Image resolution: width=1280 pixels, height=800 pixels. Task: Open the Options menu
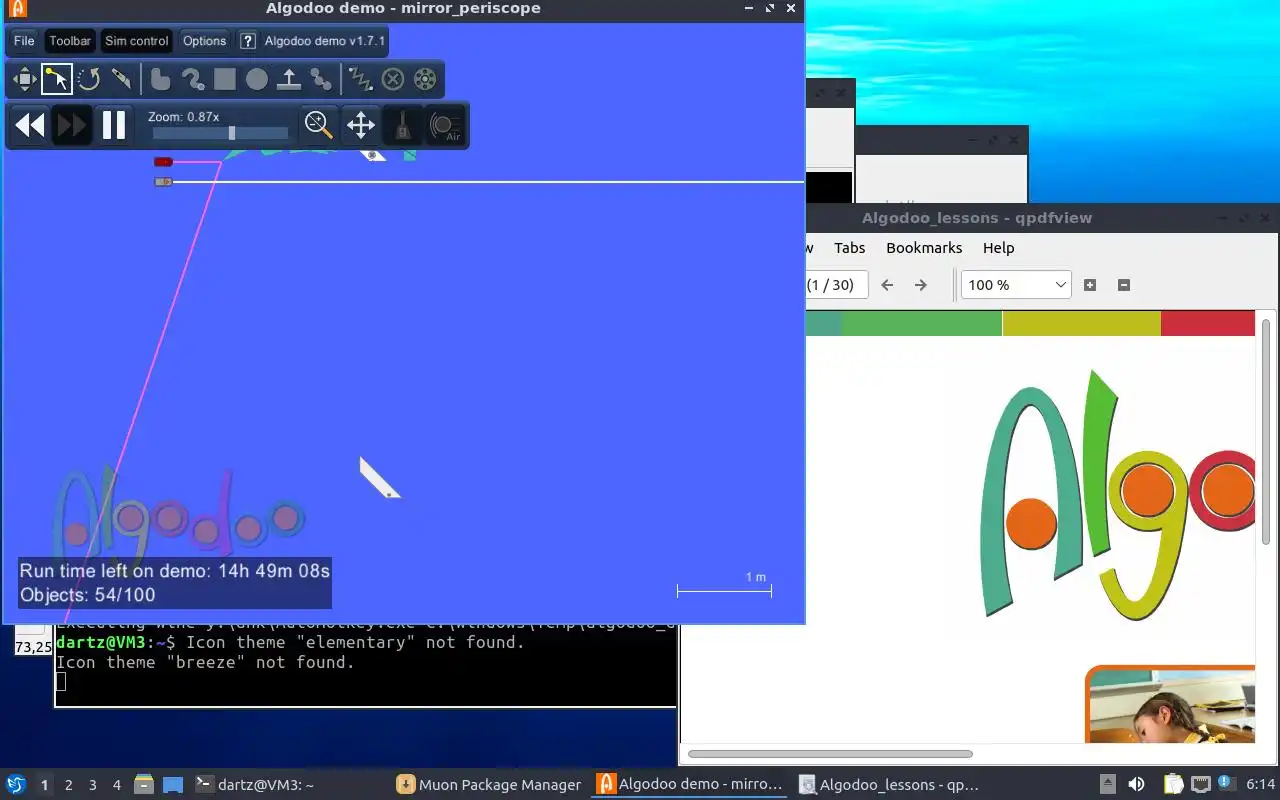coord(204,41)
